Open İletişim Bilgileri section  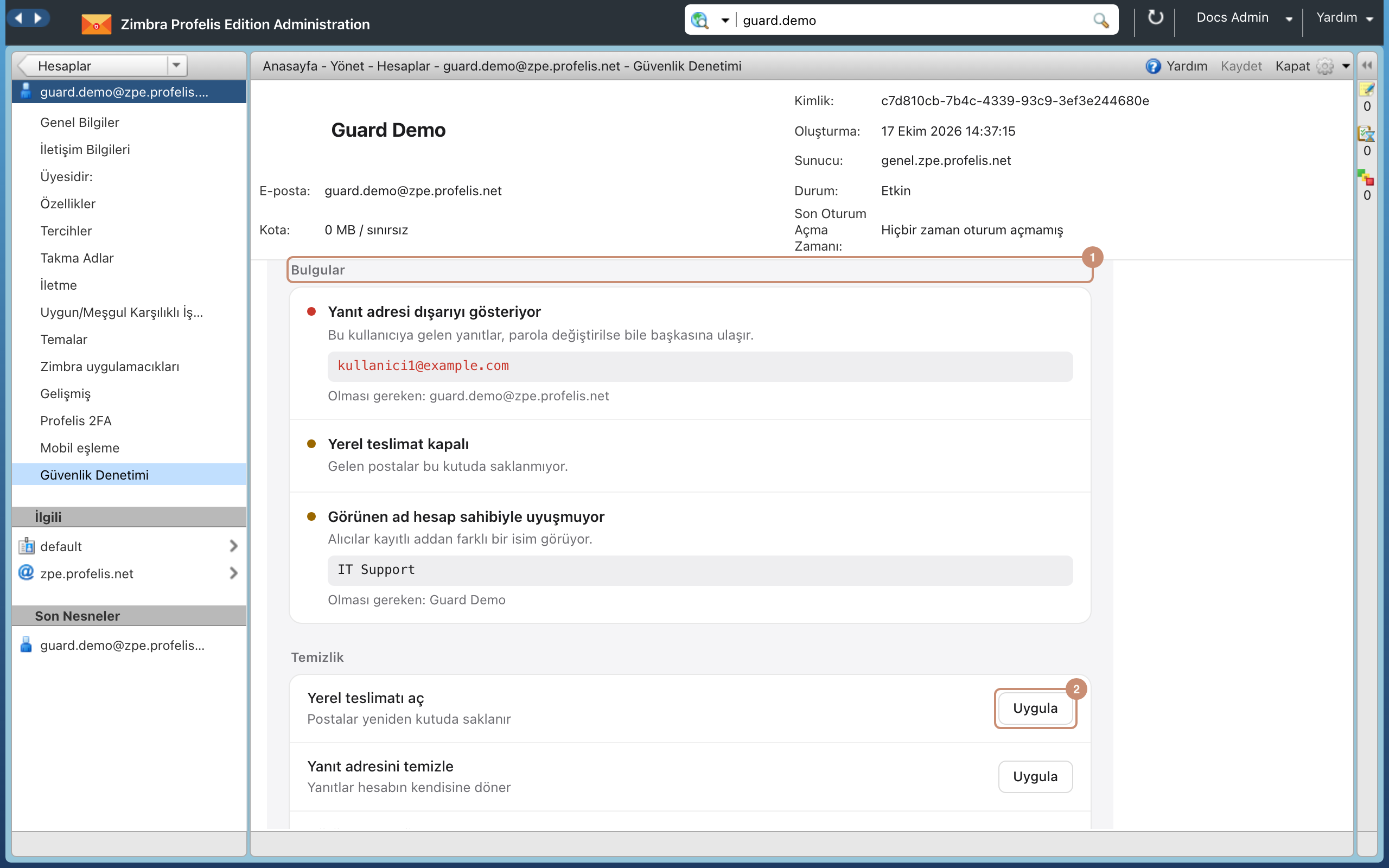tap(85, 149)
